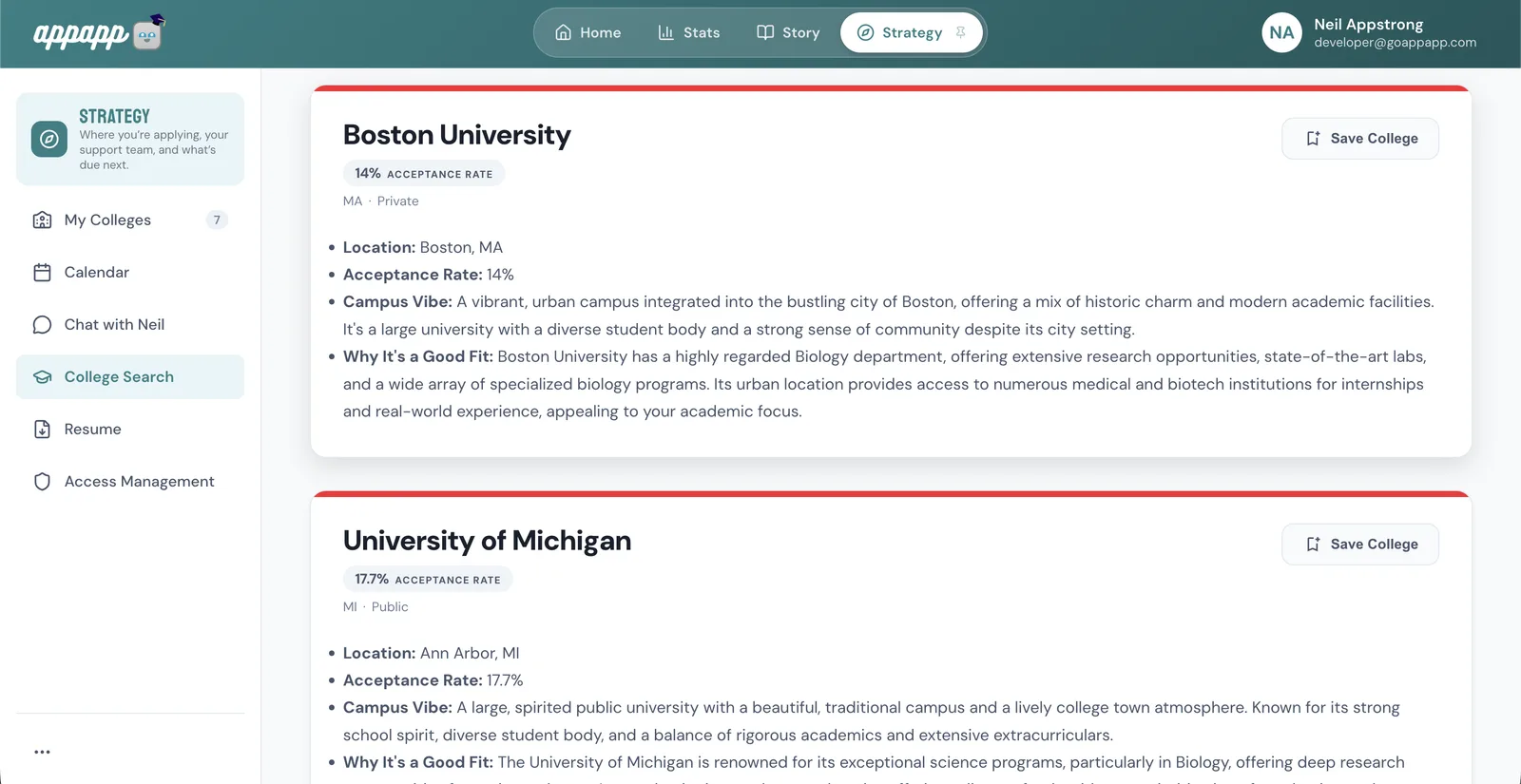Click the Strategy sidebar header card
The width and height of the screenshot is (1521, 784).
pos(130,139)
